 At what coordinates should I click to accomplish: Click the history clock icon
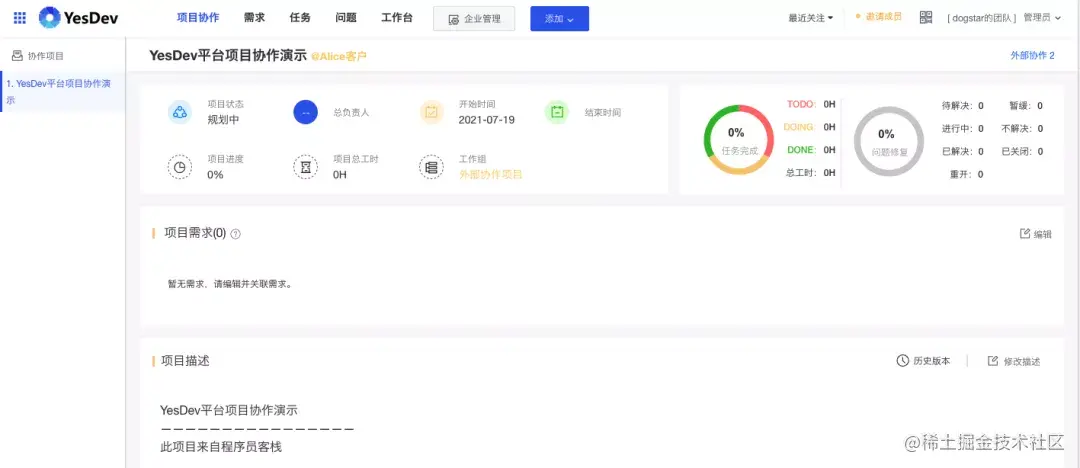point(902,361)
